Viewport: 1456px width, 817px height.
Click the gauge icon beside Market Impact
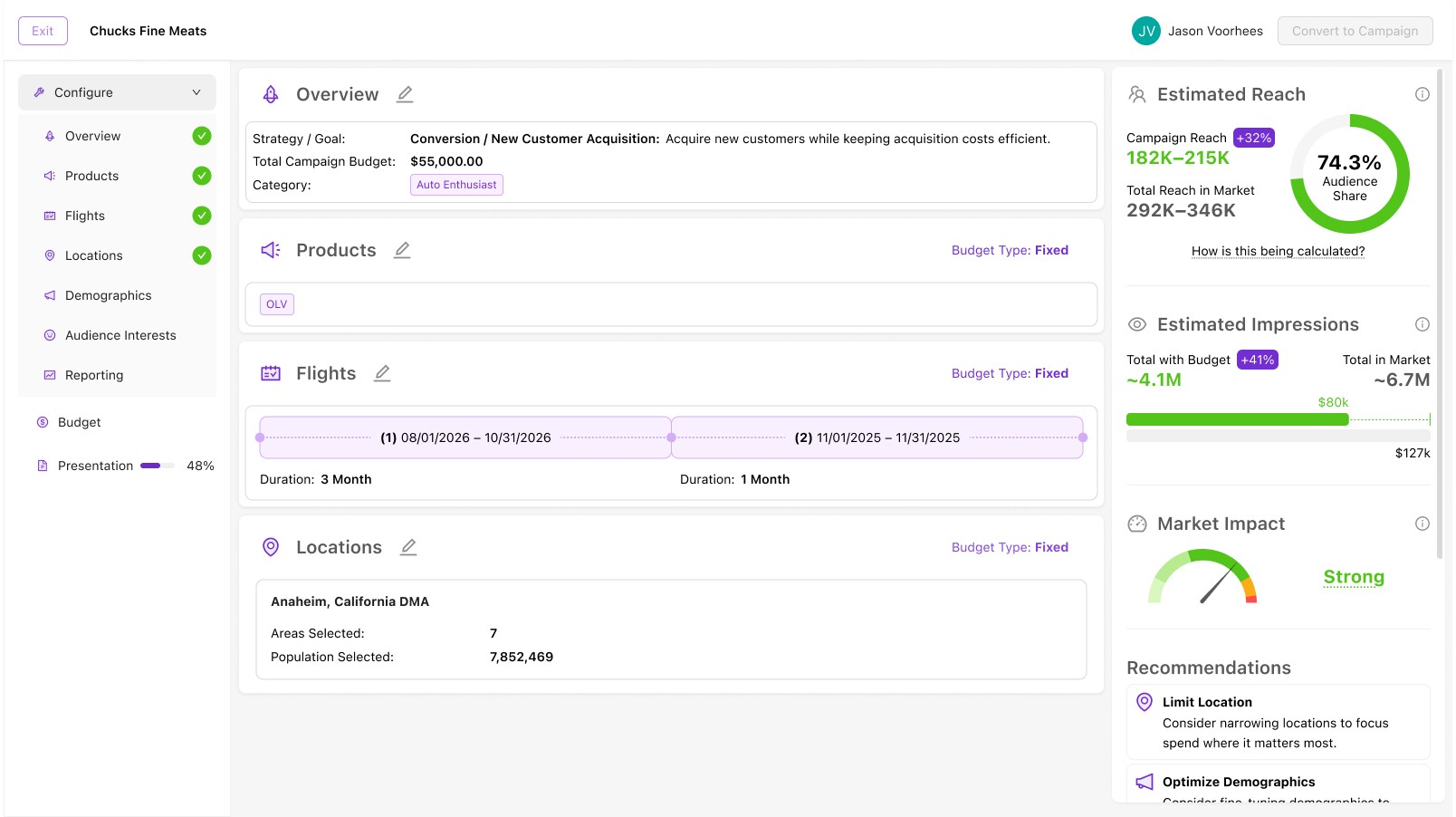(1137, 524)
